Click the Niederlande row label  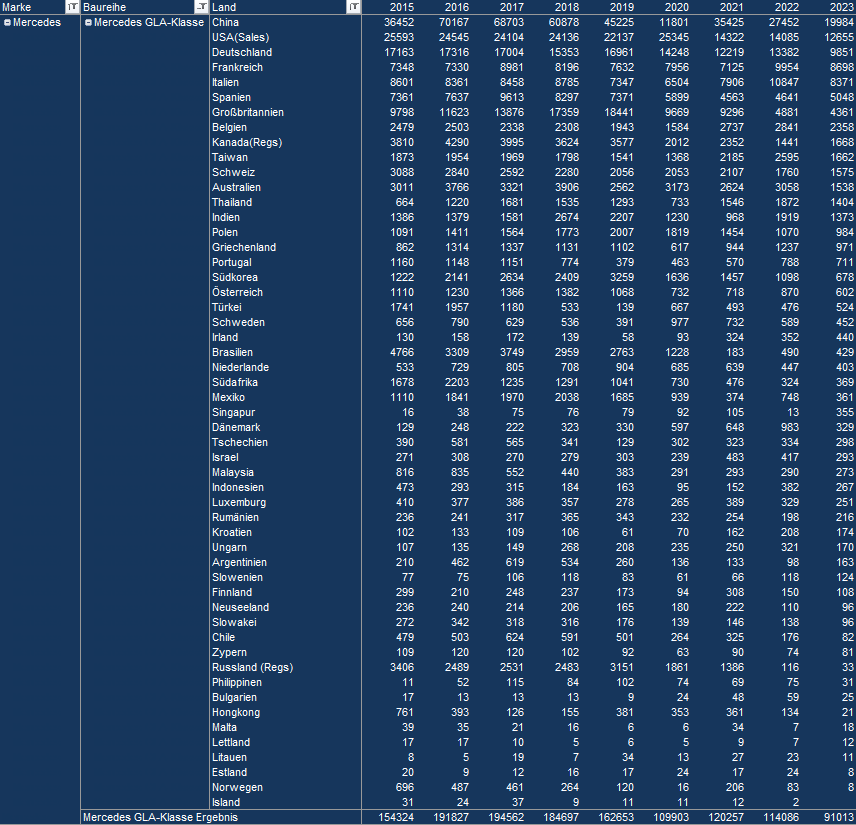click(x=241, y=367)
